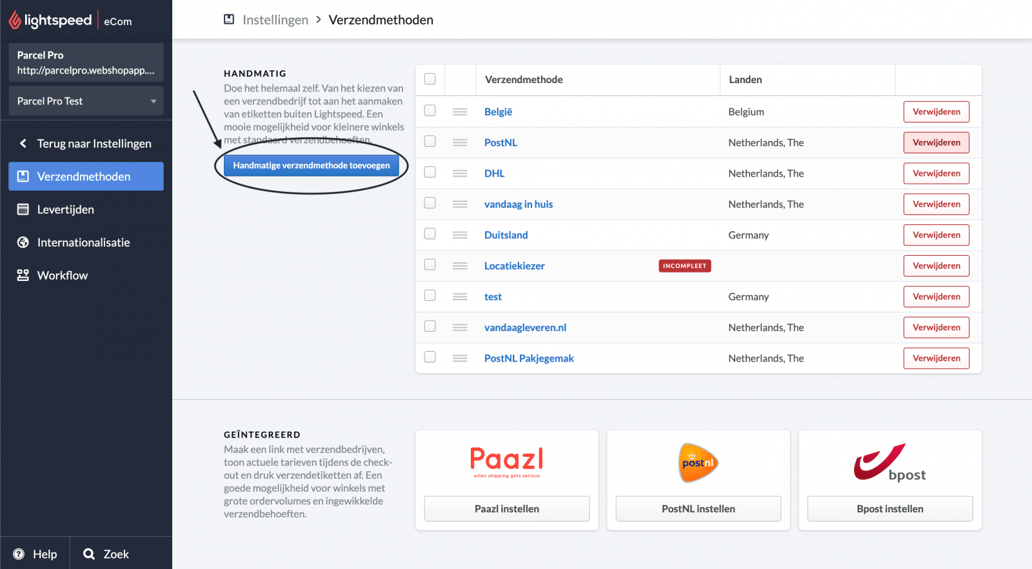Go back via Terug naar Instellingen arrow
This screenshot has width=1032, height=569.
tap(23, 144)
